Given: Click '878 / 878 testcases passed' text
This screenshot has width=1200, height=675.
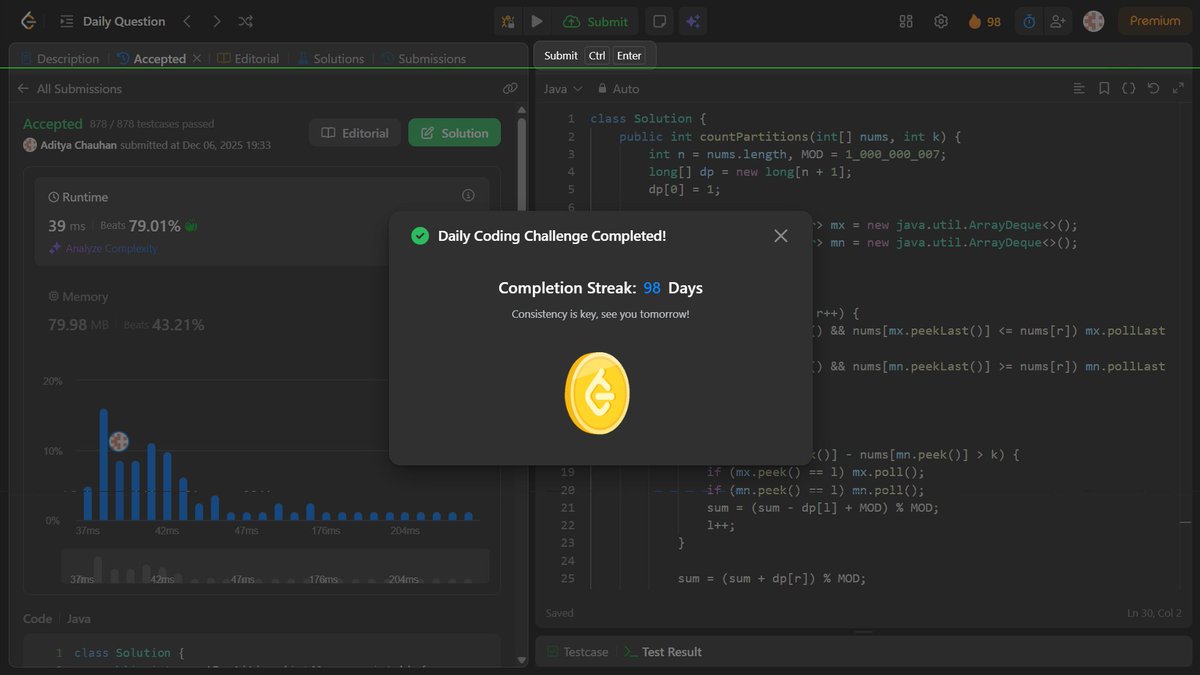Looking at the screenshot, I should click(x=151, y=125).
